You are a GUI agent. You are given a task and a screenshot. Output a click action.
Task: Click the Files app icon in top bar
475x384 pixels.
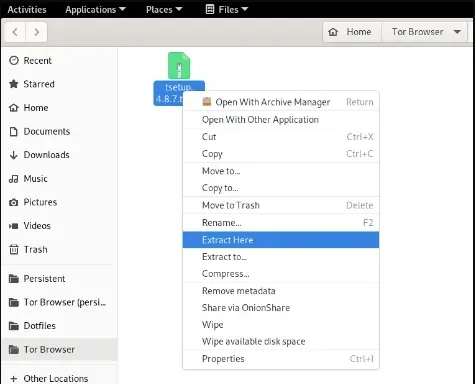point(210,9)
